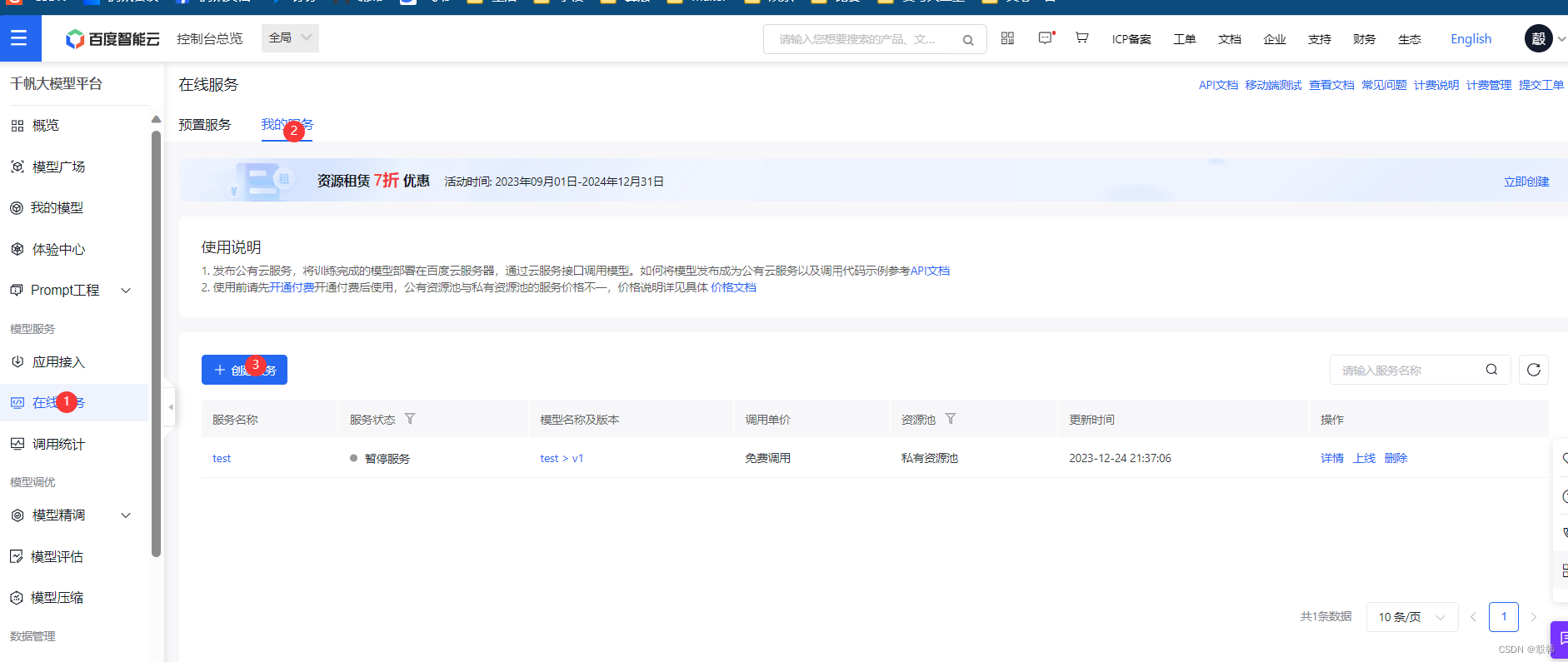Open the ICP备案 header menu
Image resolution: width=1568 pixels, height=662 pixels.
coord(1131,39)
